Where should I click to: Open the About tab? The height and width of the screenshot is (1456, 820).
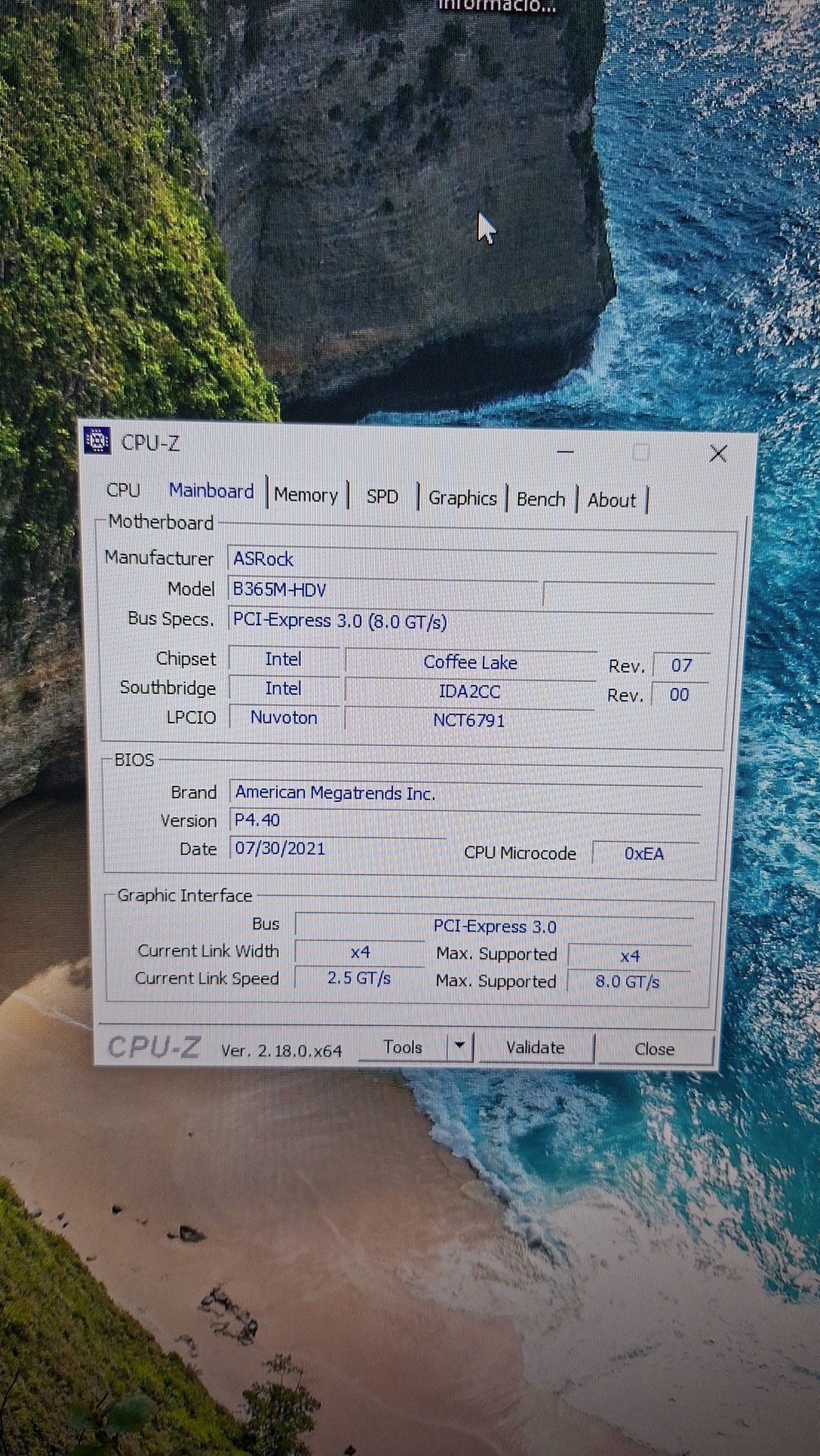pyautogui.click(x=612, y=500)
